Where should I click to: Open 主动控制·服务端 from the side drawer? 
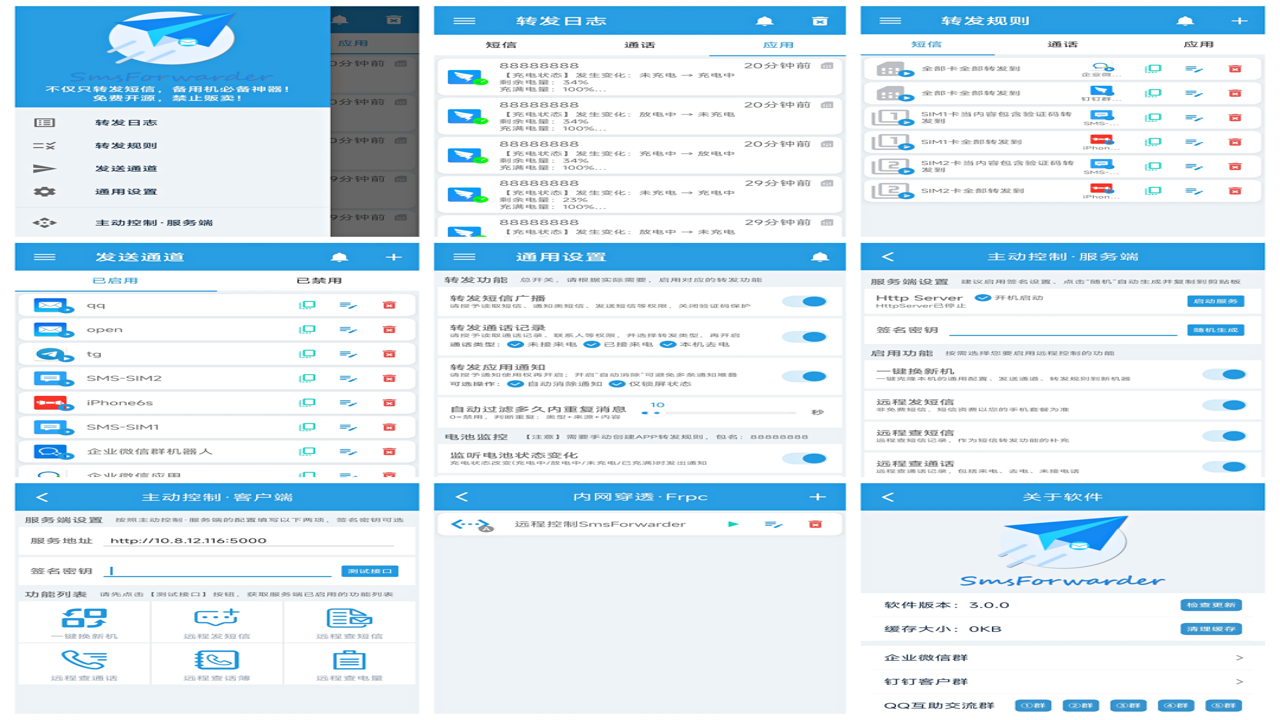pyautogui.click(x=154, y=223)
